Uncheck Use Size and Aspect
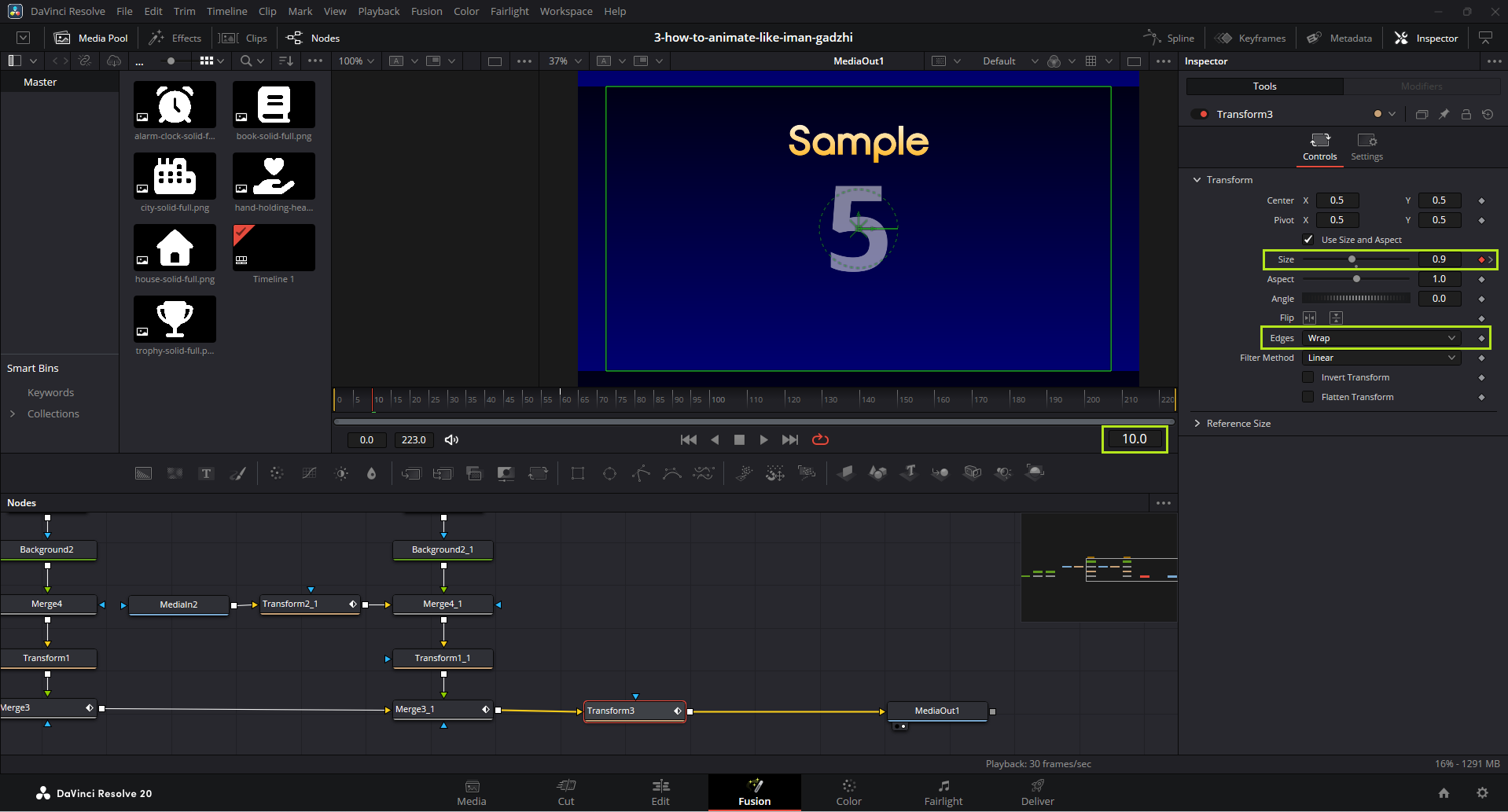 [x=1308, y=240]
